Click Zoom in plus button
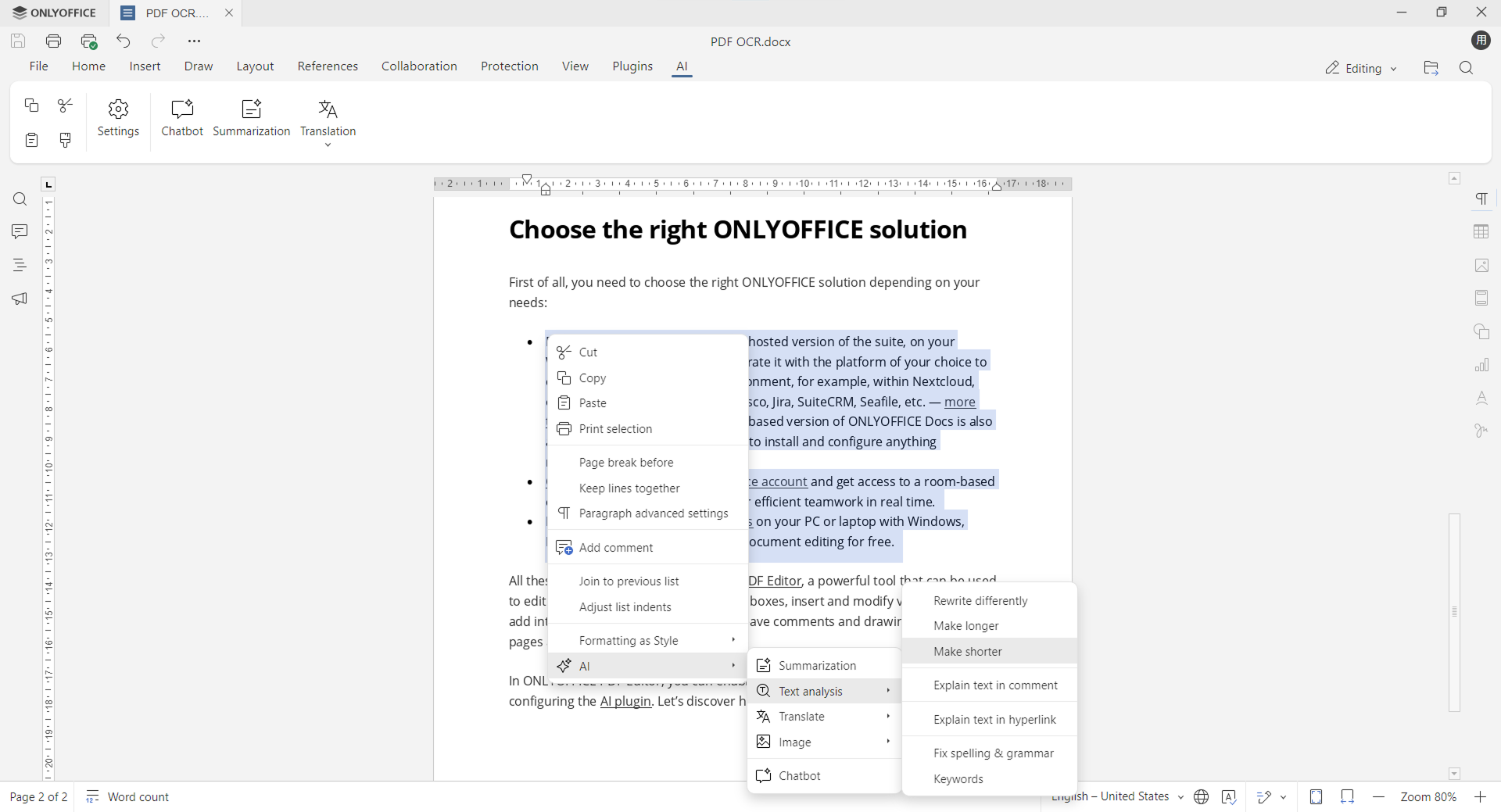The width and height of the screenshot is (1501, 812). point(1480,796)
